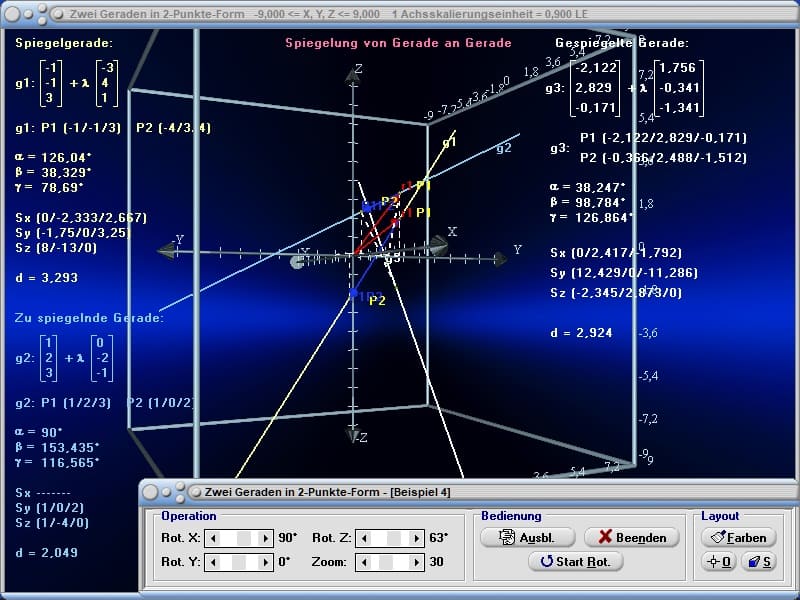
Task: Increase Rot. Z with right arrow
Action: [416, 538]
